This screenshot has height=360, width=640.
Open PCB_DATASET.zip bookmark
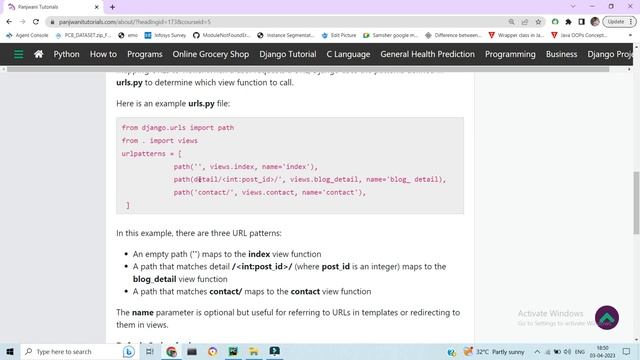click(x=83, y=35)
